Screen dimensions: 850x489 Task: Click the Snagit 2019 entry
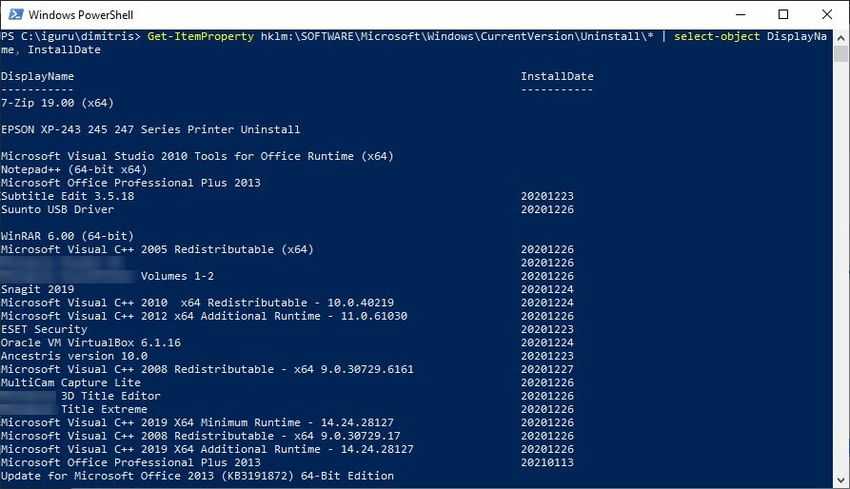click(x=37, y=289)
